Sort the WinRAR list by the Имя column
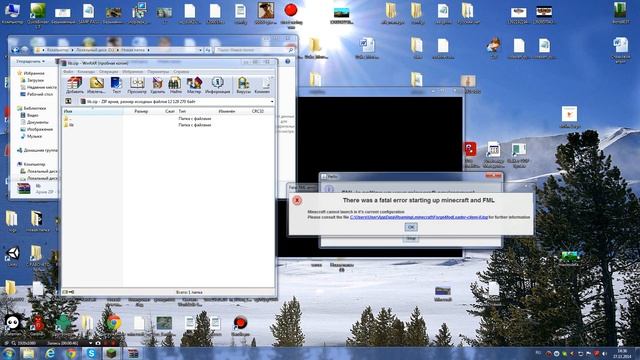Image resolution: width=640 pixels, height=360 pixels. coord(93,111)
